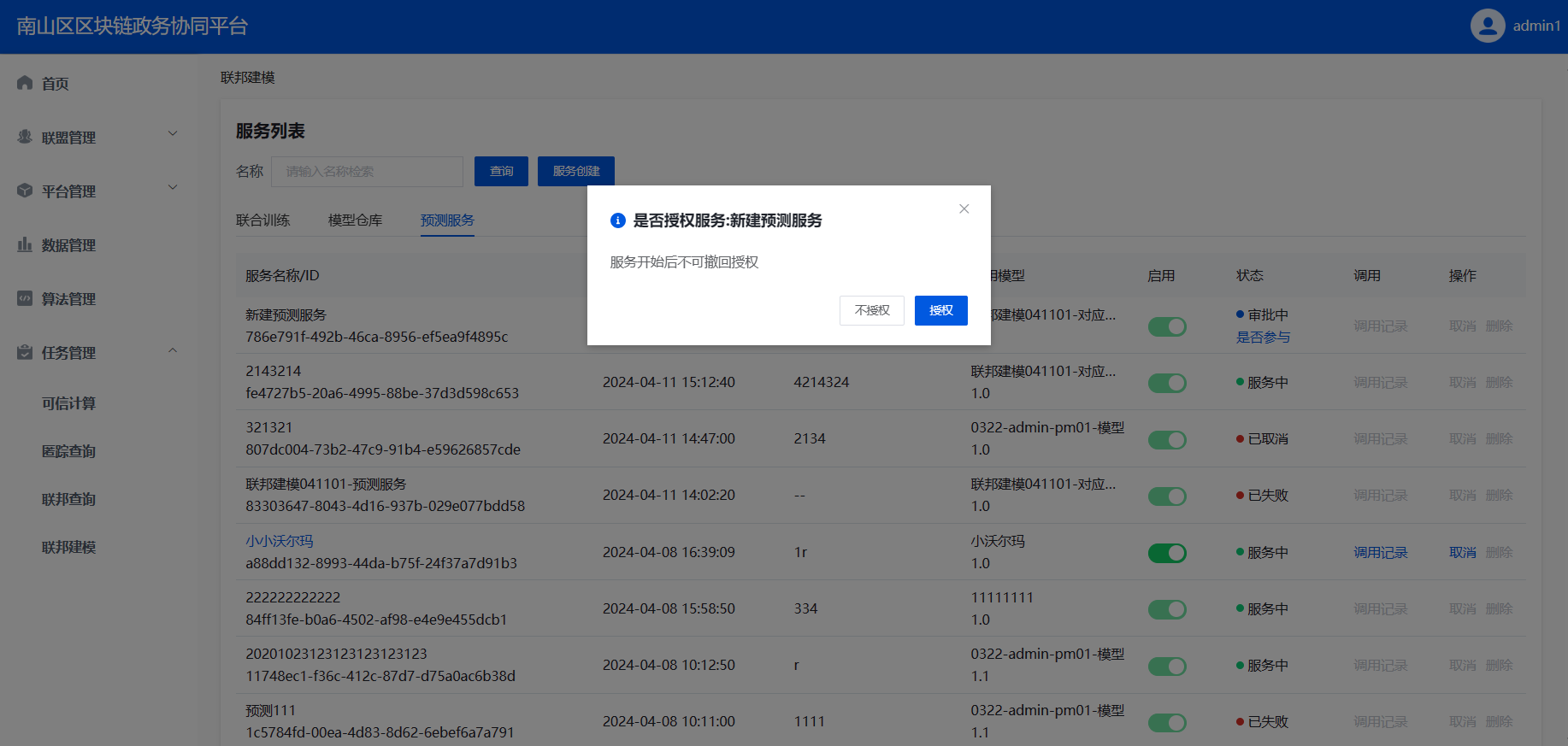
Task: Click the 查询 button
Action: [x=501, y=171]
